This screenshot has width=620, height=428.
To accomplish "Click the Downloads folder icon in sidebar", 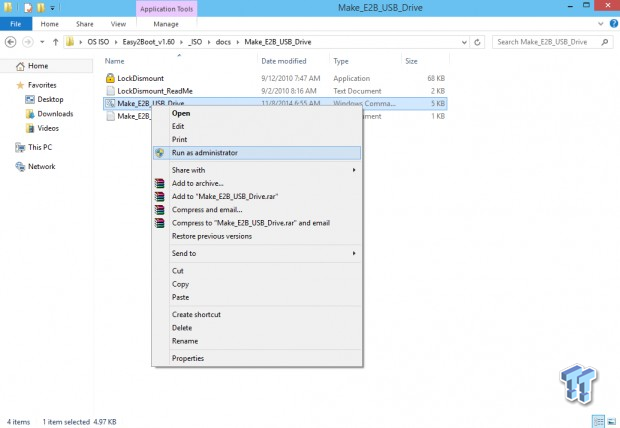I will click(x=30, y=114).
